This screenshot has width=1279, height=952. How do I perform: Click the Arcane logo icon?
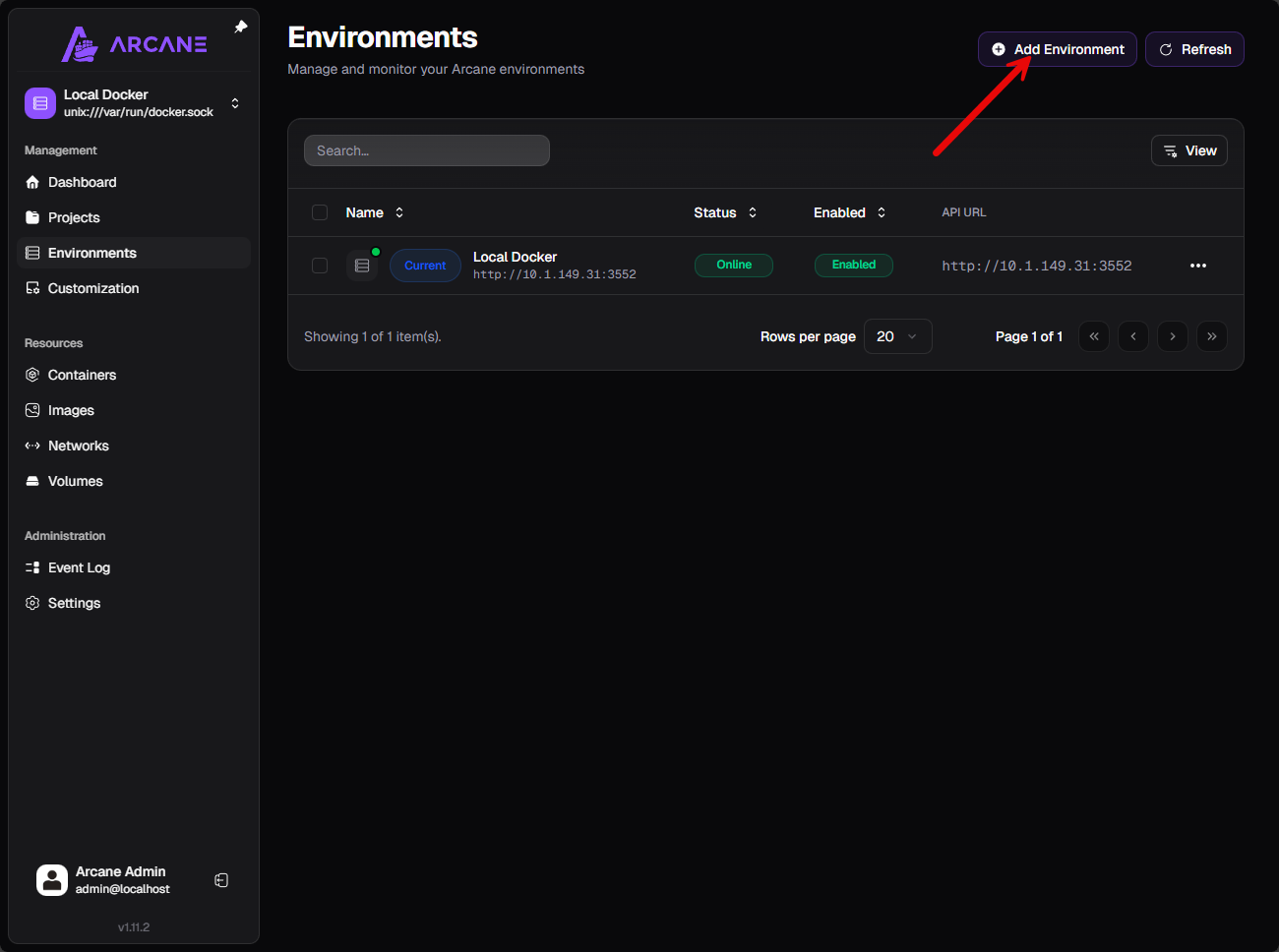point(80,44)
